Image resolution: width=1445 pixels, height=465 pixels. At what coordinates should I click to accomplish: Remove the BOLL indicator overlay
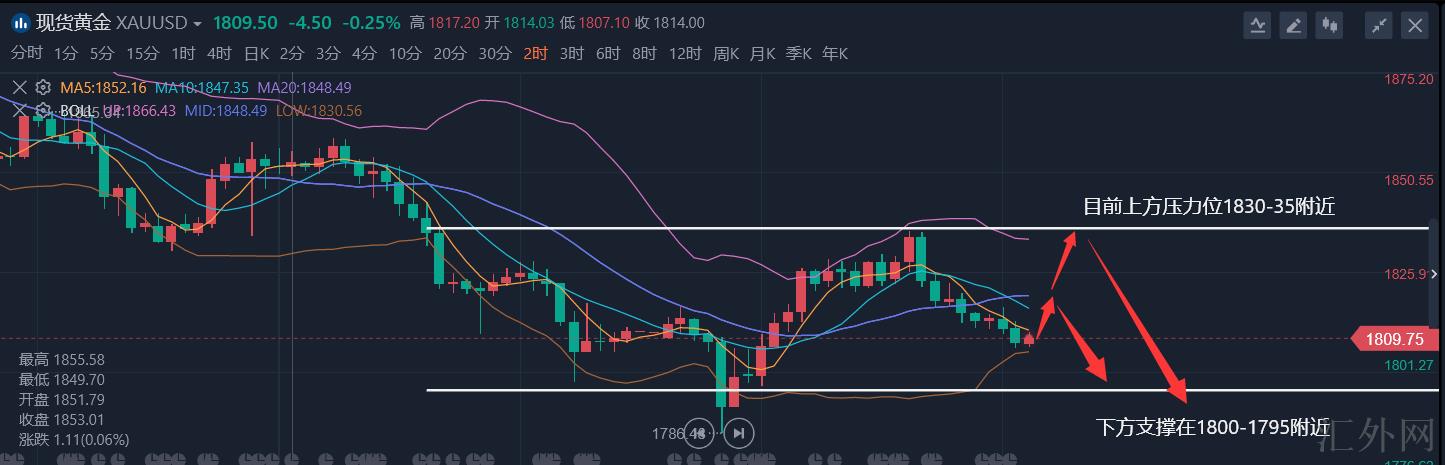pyautogui.click(x=19, y=111)
